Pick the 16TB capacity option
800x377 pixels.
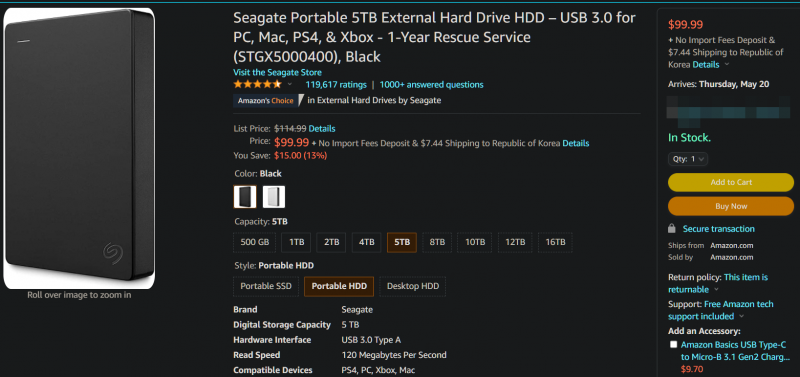(x=555, y=242)
